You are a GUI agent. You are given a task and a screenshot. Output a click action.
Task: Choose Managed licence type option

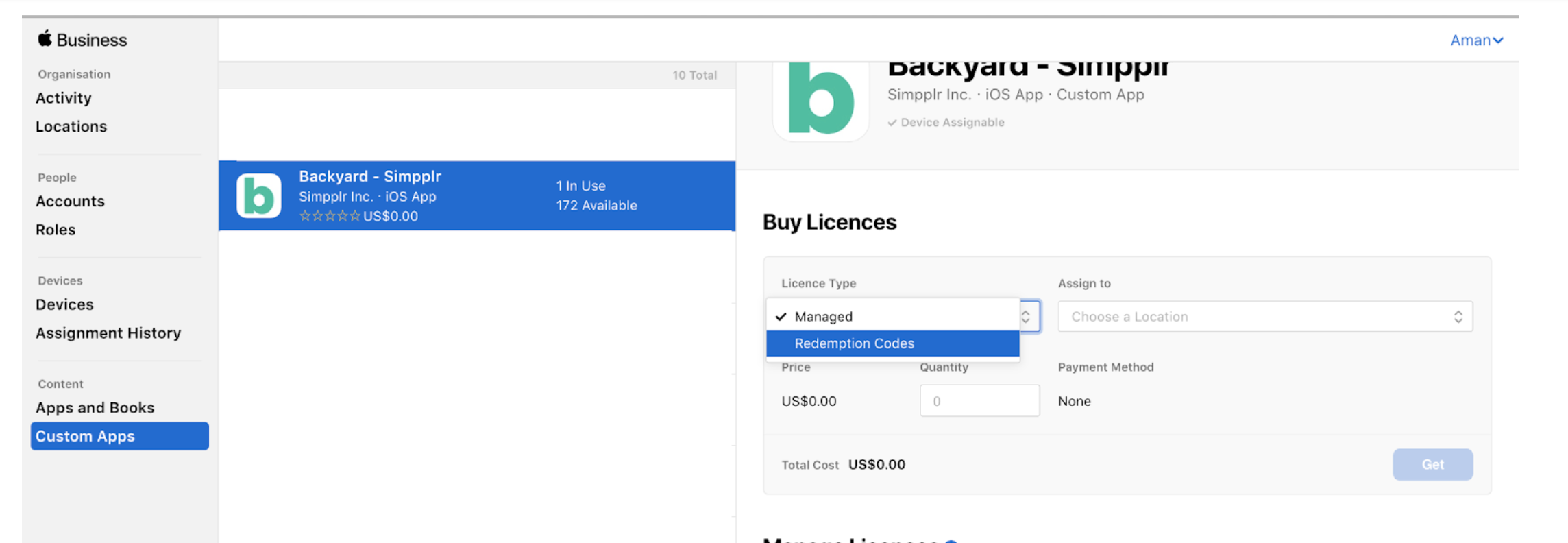click(x=893, y=317)
